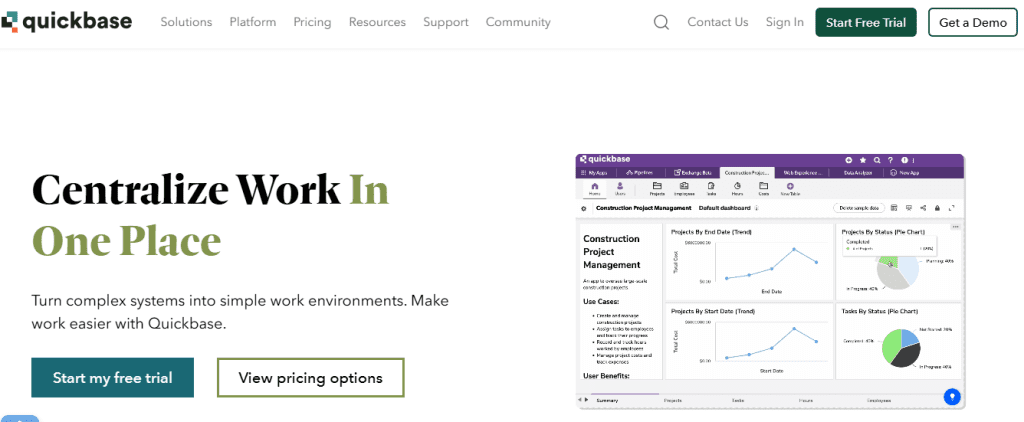Click the lock icon in dashboard toolbar
Screen dimensions: 1024x422
click(x=937, y=208)
